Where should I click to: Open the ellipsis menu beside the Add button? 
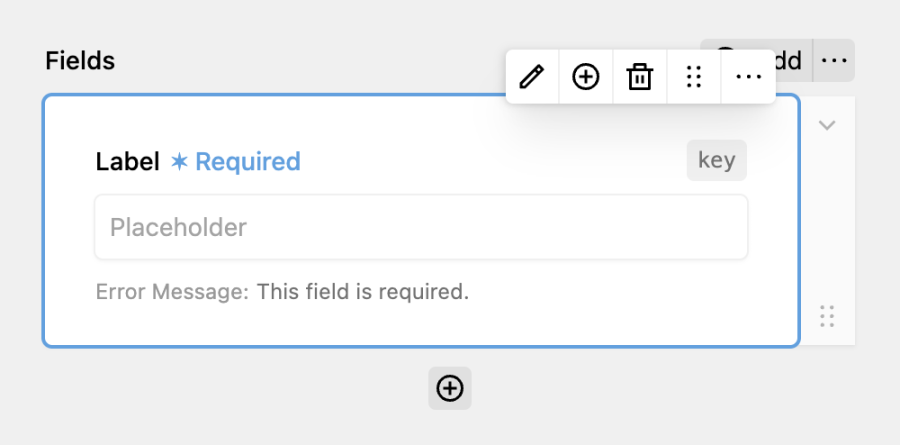[x=834, y=60]
